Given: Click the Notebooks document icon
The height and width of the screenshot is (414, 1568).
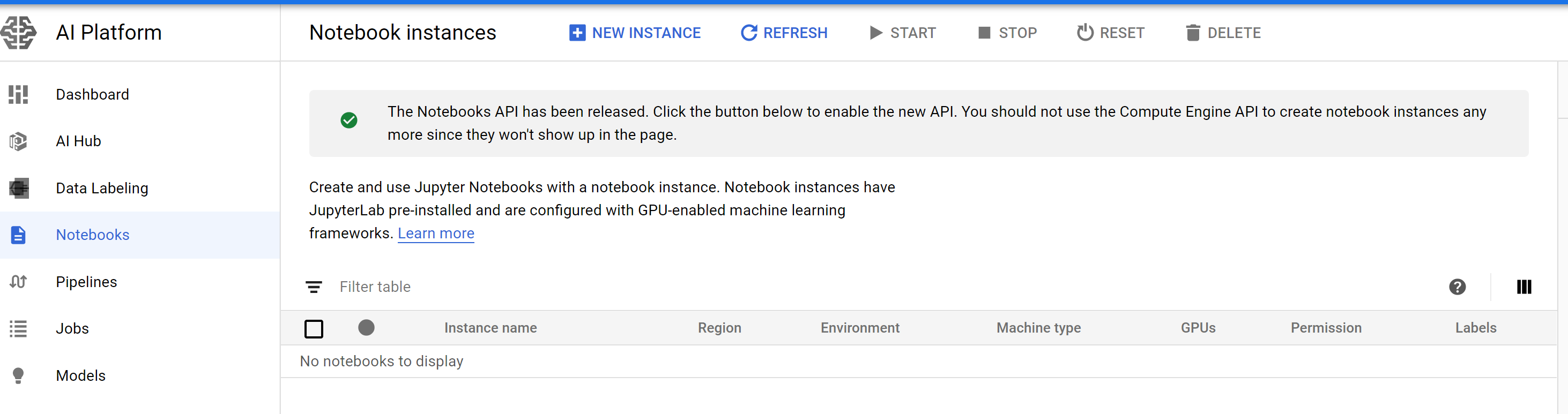Looking at the screenshot, I should (x=18, y=235).
